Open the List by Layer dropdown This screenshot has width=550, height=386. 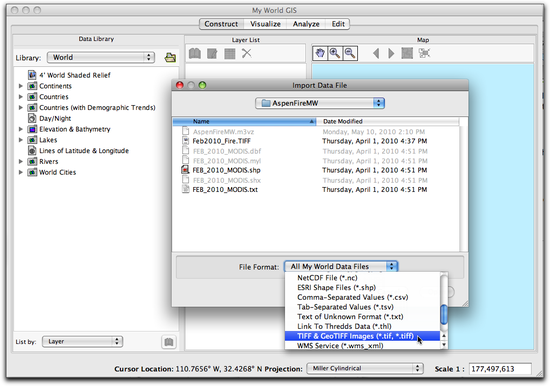click(x=82, y=341)
